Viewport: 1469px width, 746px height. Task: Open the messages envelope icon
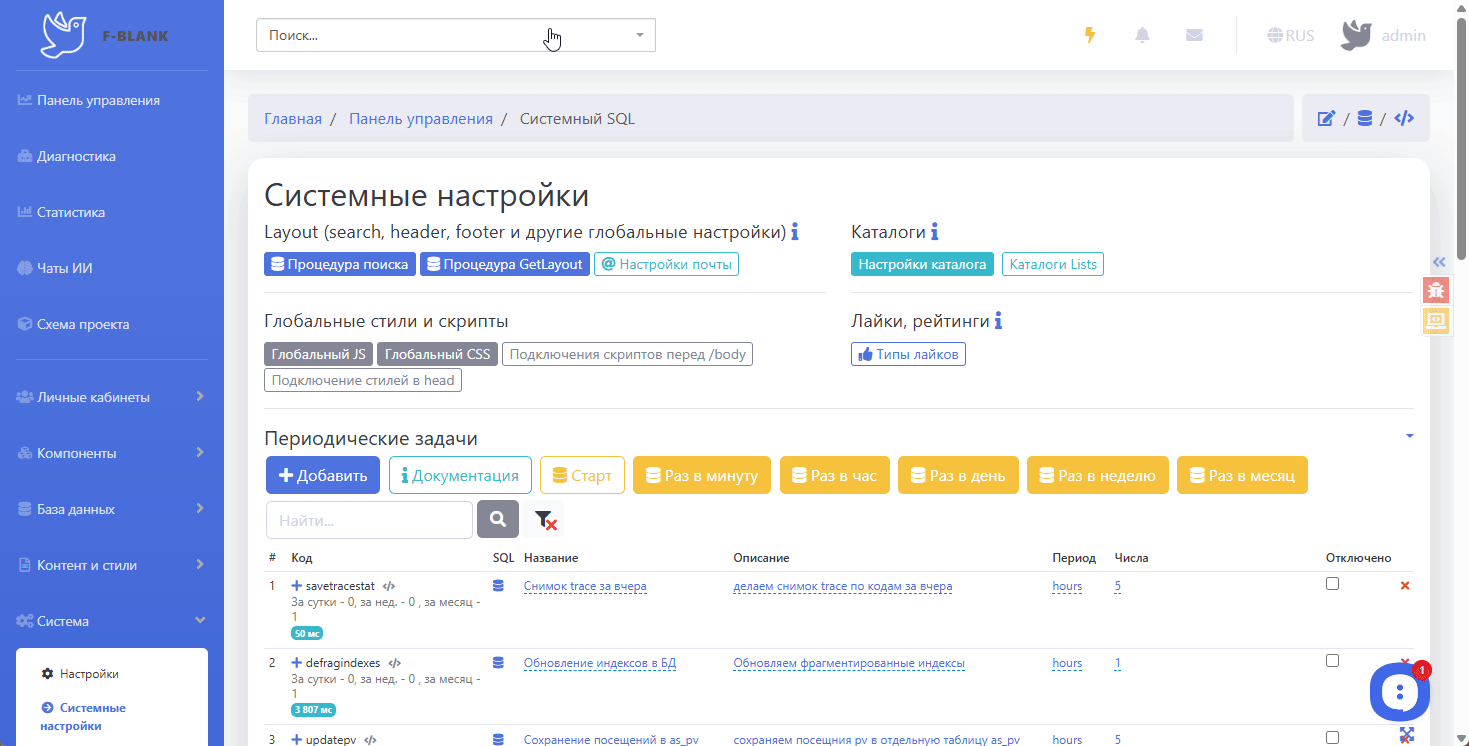point(1194,35)
